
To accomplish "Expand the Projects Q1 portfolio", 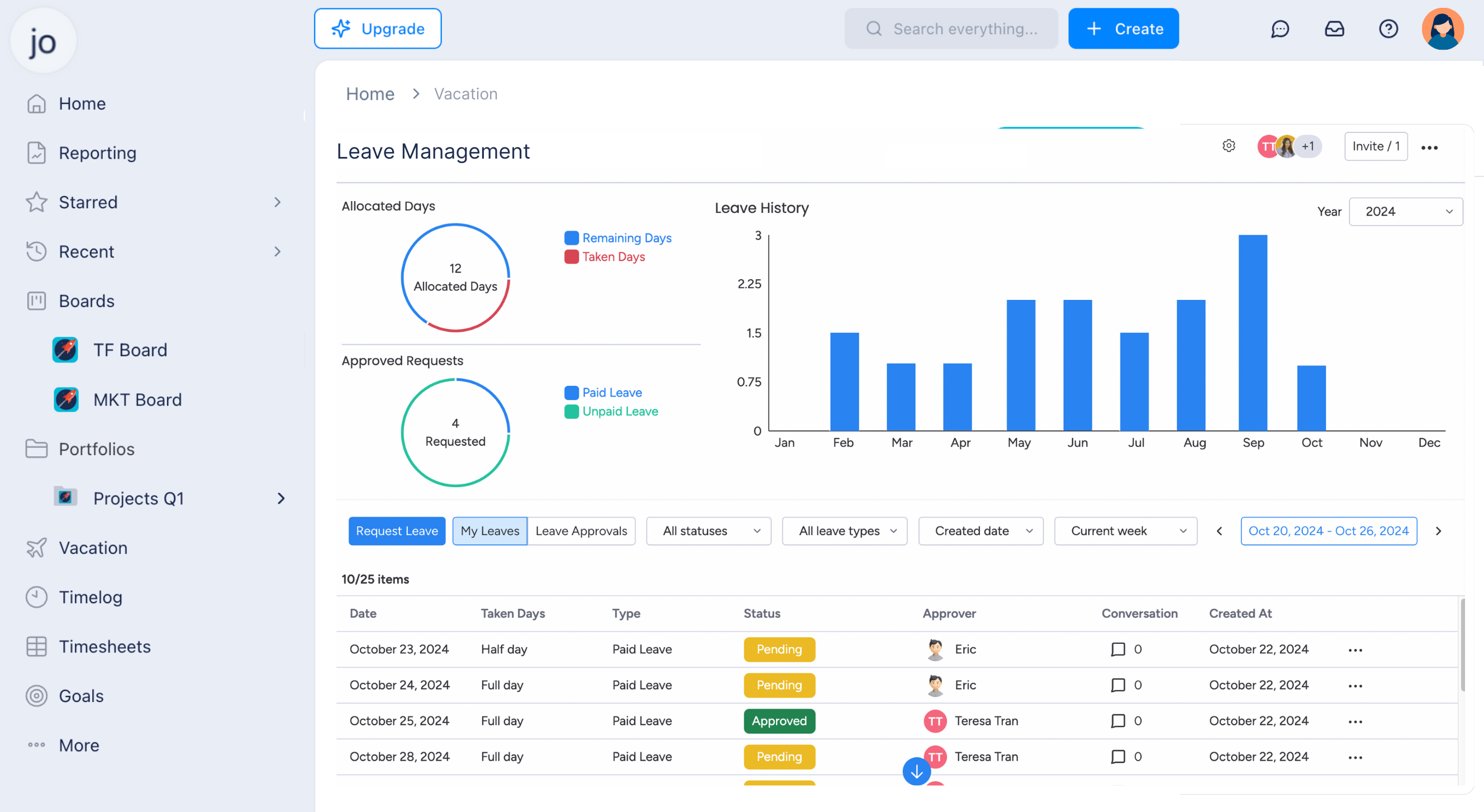I will tap(280, 498).
